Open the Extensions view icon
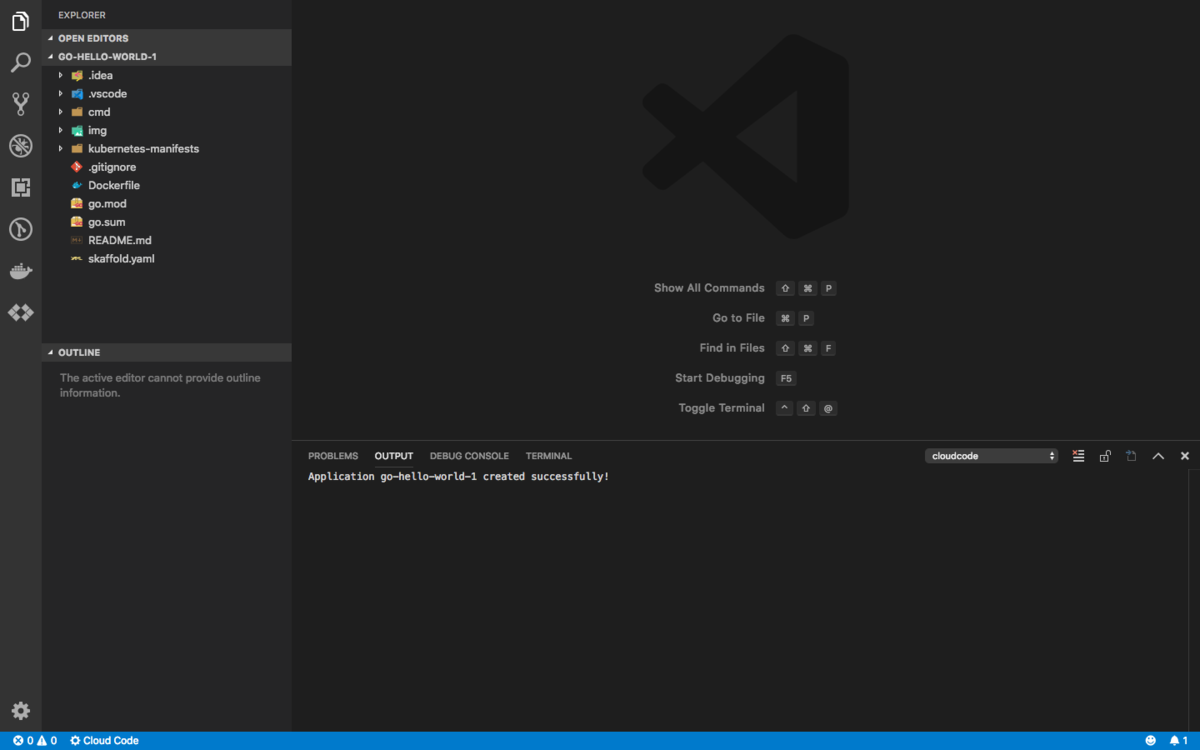This screenshot has height=750, width=1200. pyautogui.click(x=20, y=187)
